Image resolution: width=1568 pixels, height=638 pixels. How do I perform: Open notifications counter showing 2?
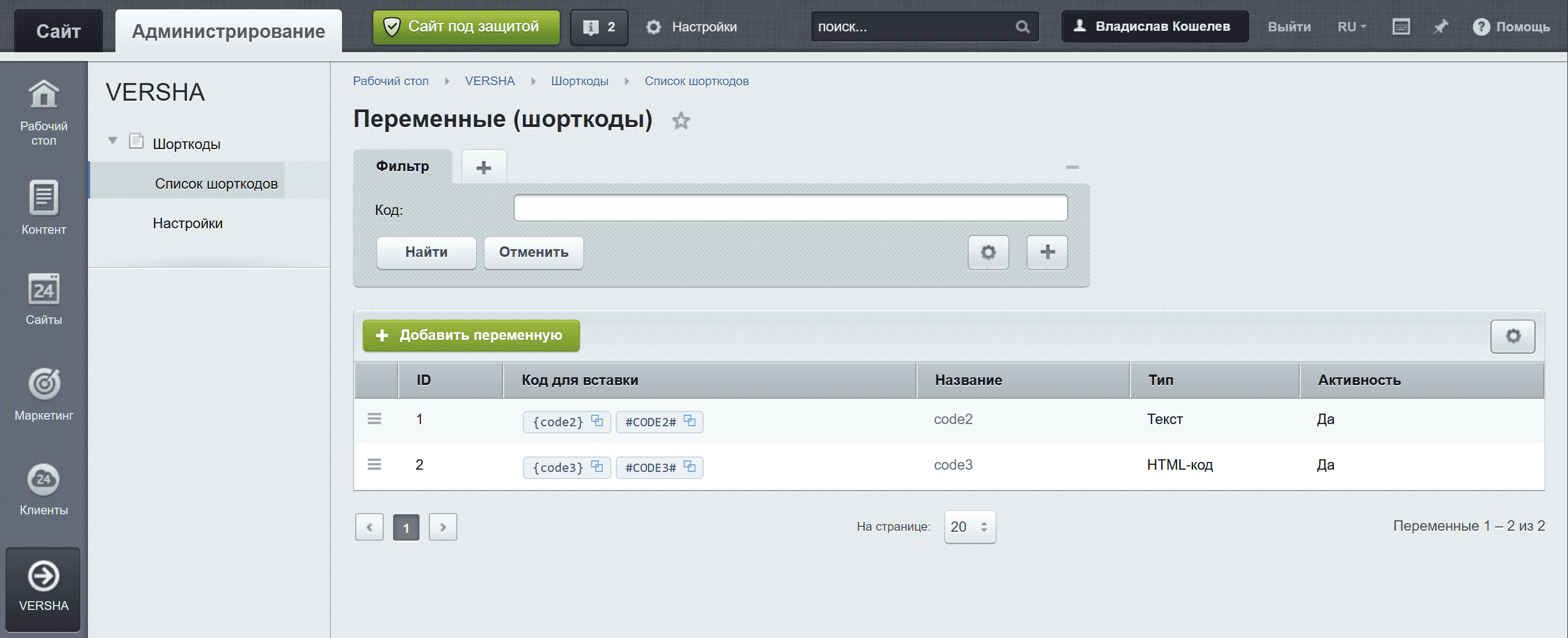599,27
